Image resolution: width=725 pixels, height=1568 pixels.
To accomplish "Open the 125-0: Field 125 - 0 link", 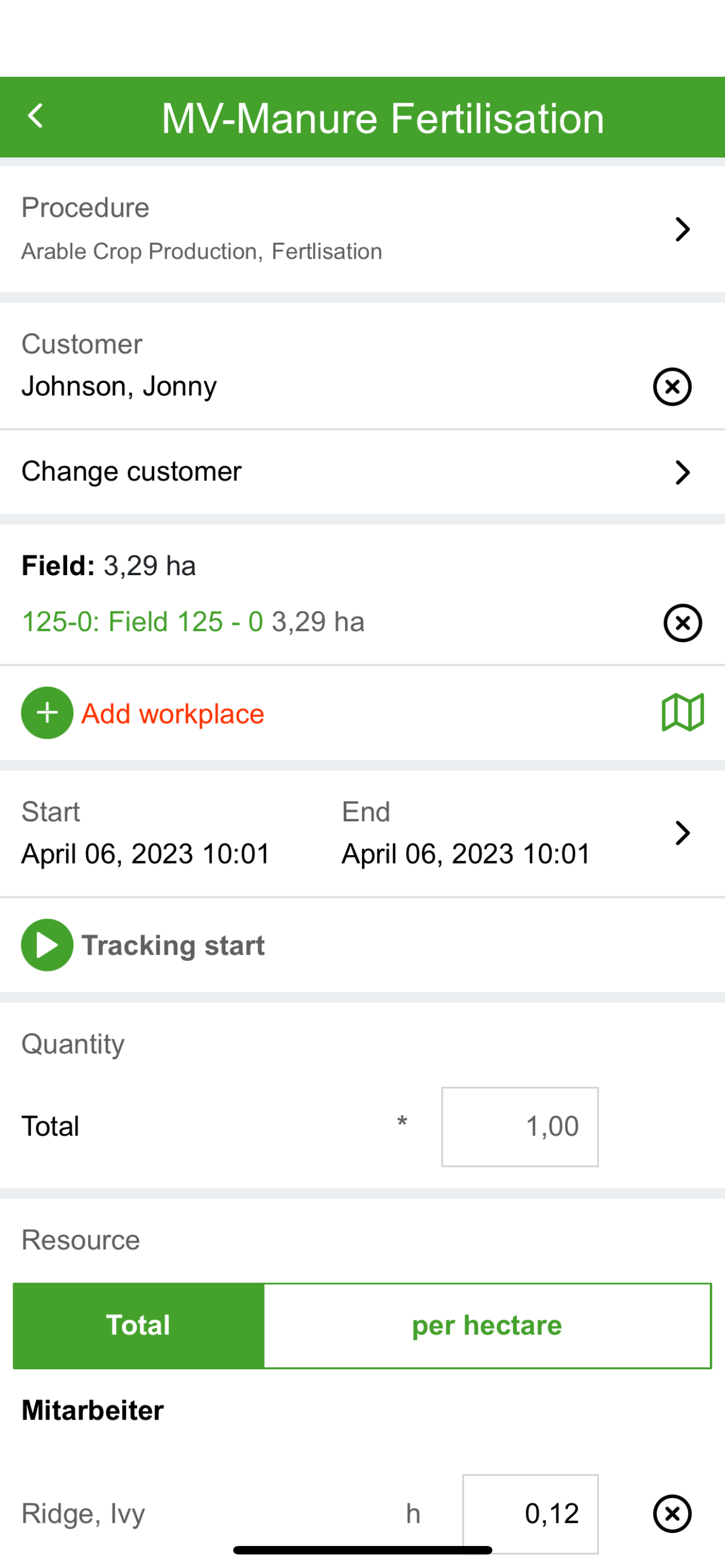I will 142,621.
